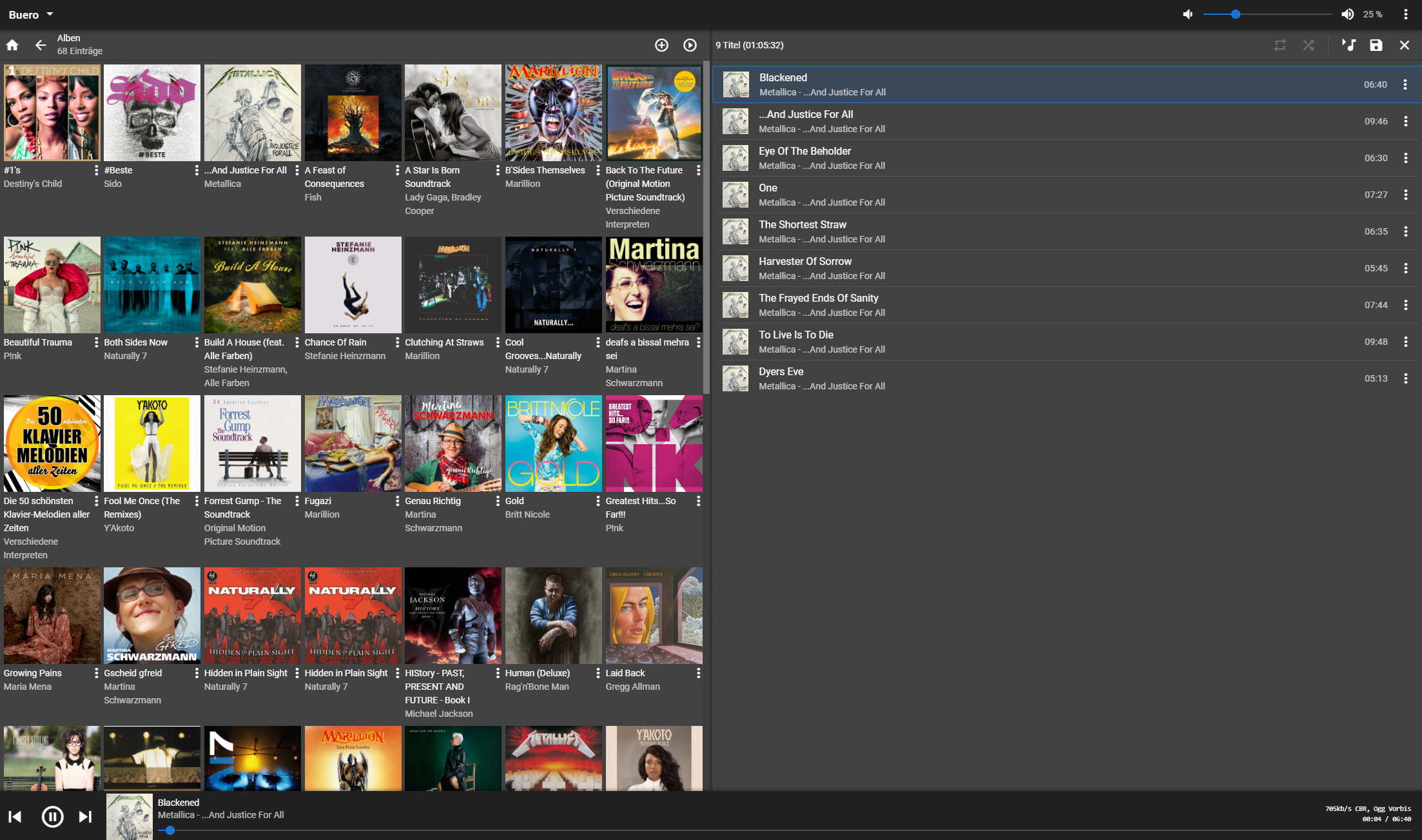Viewport: 1422px width, 840px height.
Task: Play all albums circle icon
Action: point(690,44)
